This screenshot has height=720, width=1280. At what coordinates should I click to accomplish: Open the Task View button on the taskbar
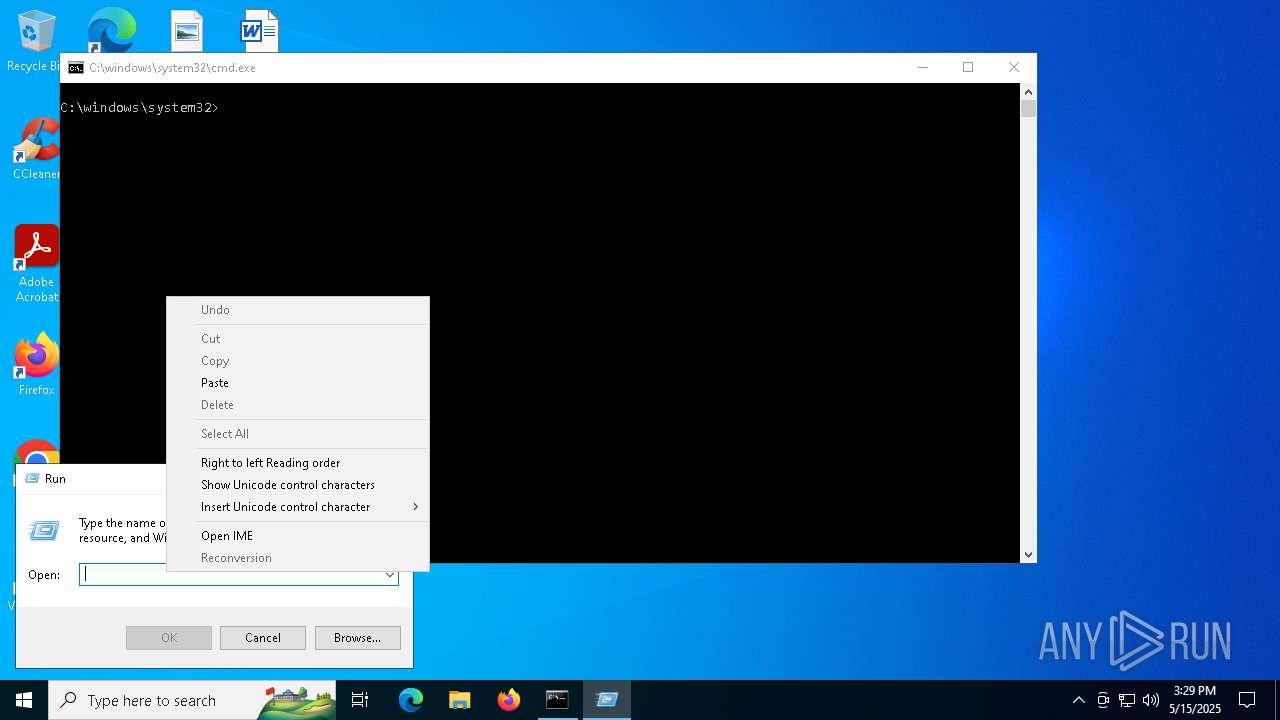(x=360, y=700)
